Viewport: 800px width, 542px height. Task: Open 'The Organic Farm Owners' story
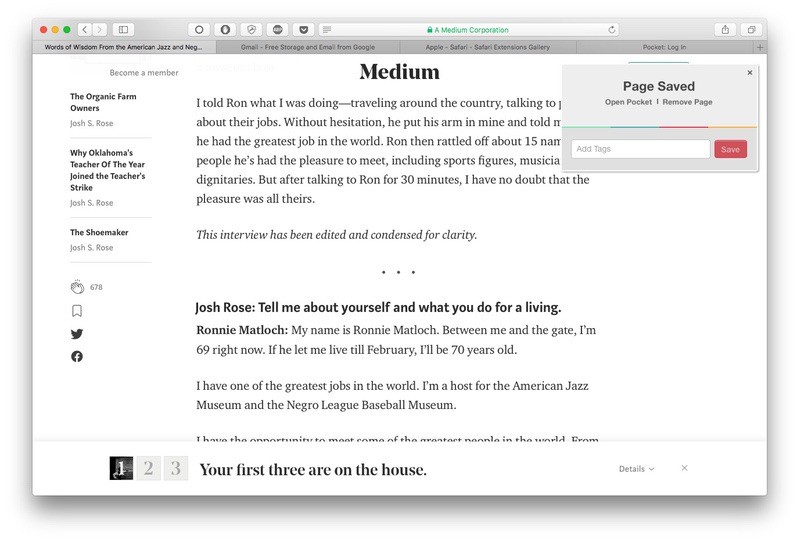[x=103, y=102]
